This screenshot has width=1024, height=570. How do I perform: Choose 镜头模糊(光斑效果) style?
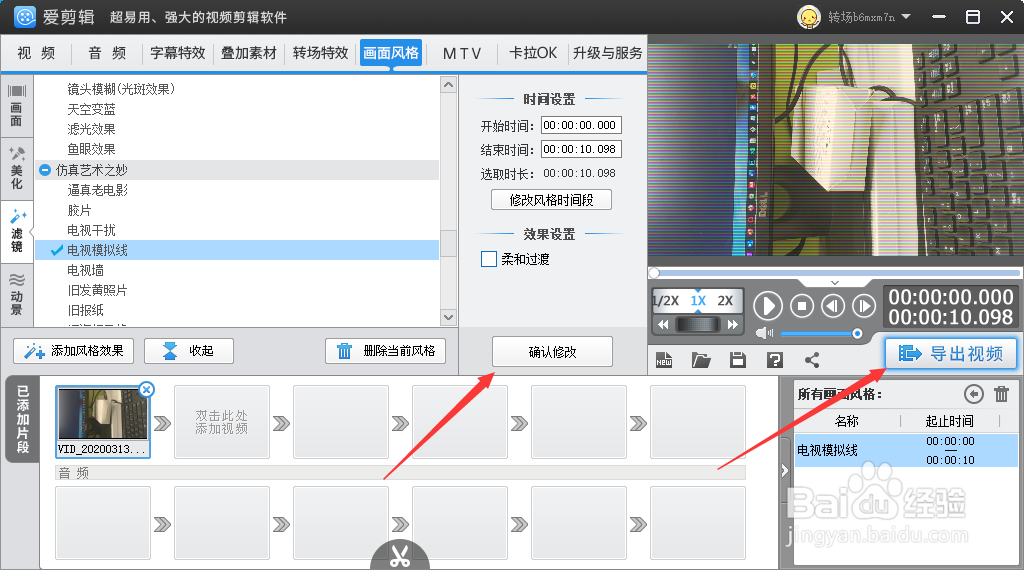[x=121, y=89]
